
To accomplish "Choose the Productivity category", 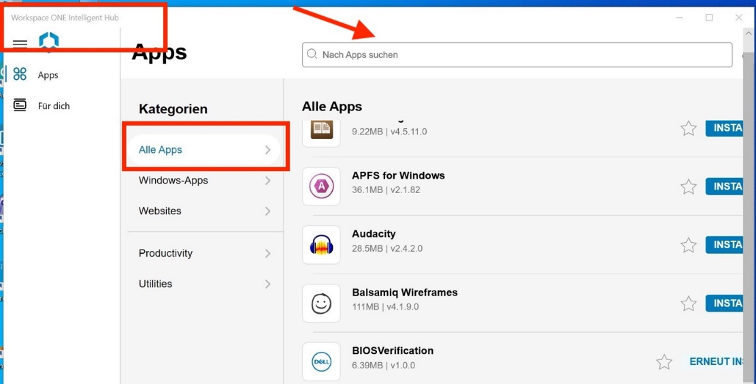I will tap(205, 253).
